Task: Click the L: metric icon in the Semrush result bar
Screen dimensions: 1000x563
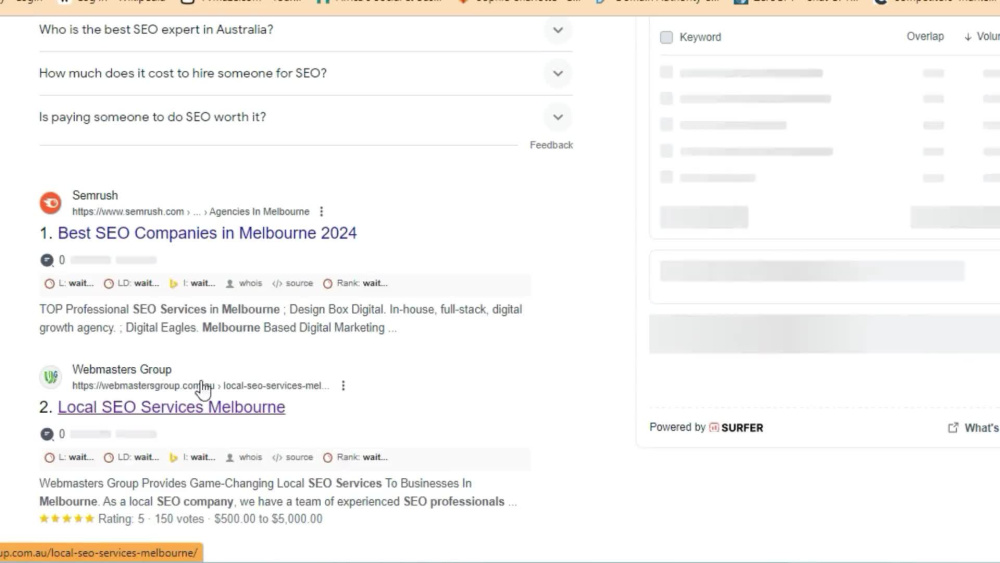Action: pos(49,284)
